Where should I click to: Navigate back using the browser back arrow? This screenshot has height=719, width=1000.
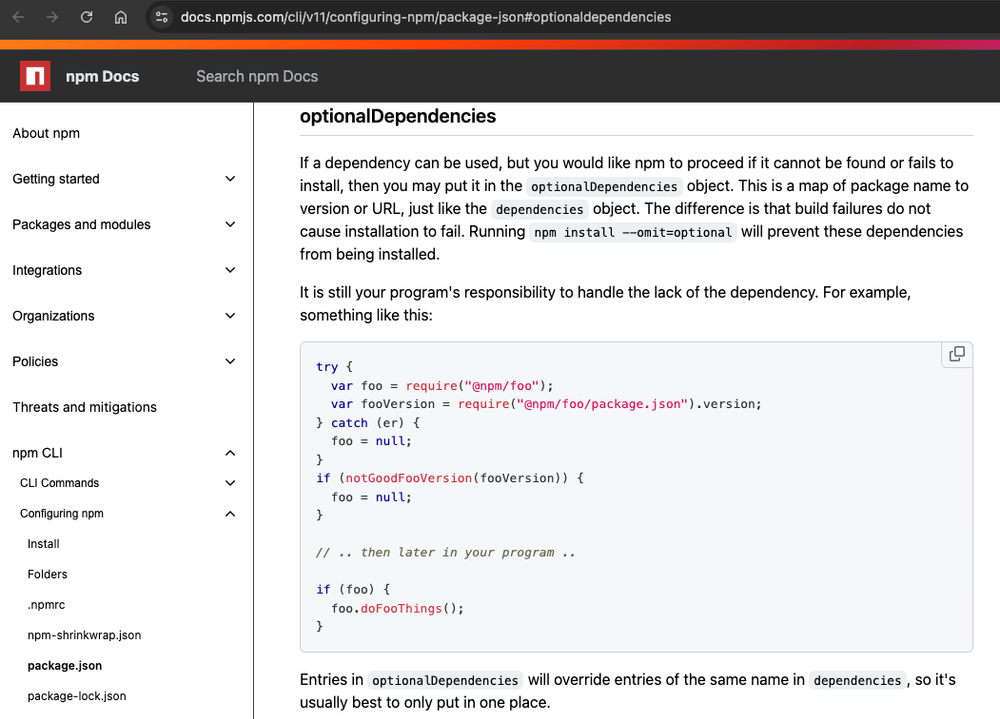point(17,17)
